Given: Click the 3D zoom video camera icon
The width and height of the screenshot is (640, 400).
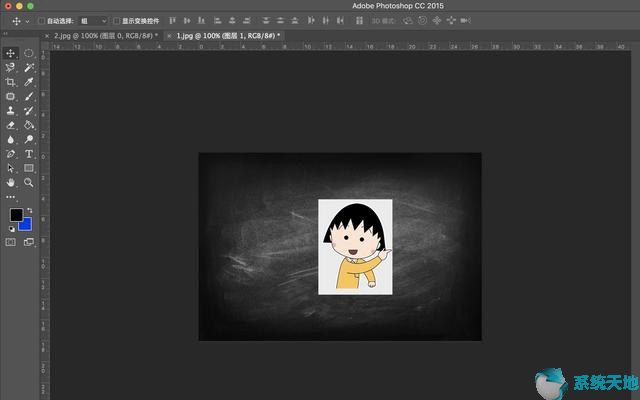Looking at the screenshot, I should (x=466, y=20).
